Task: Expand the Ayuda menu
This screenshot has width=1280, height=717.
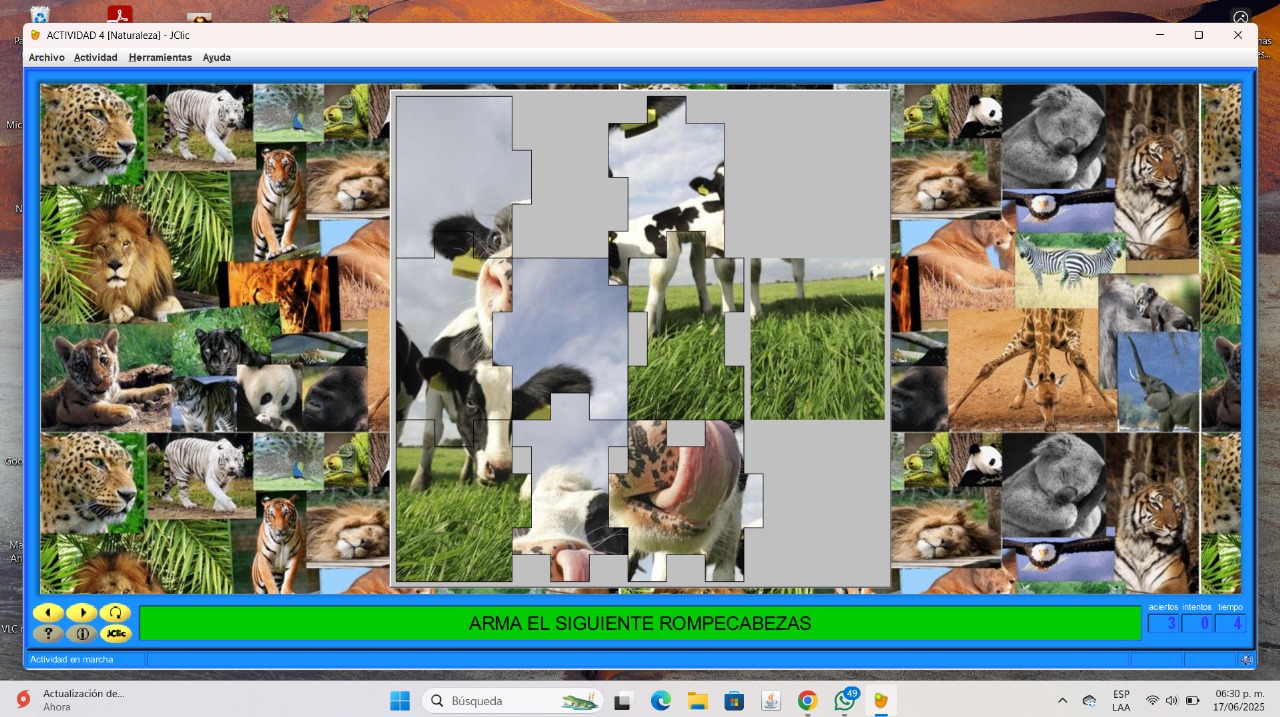Action: [x=217, y=58]
